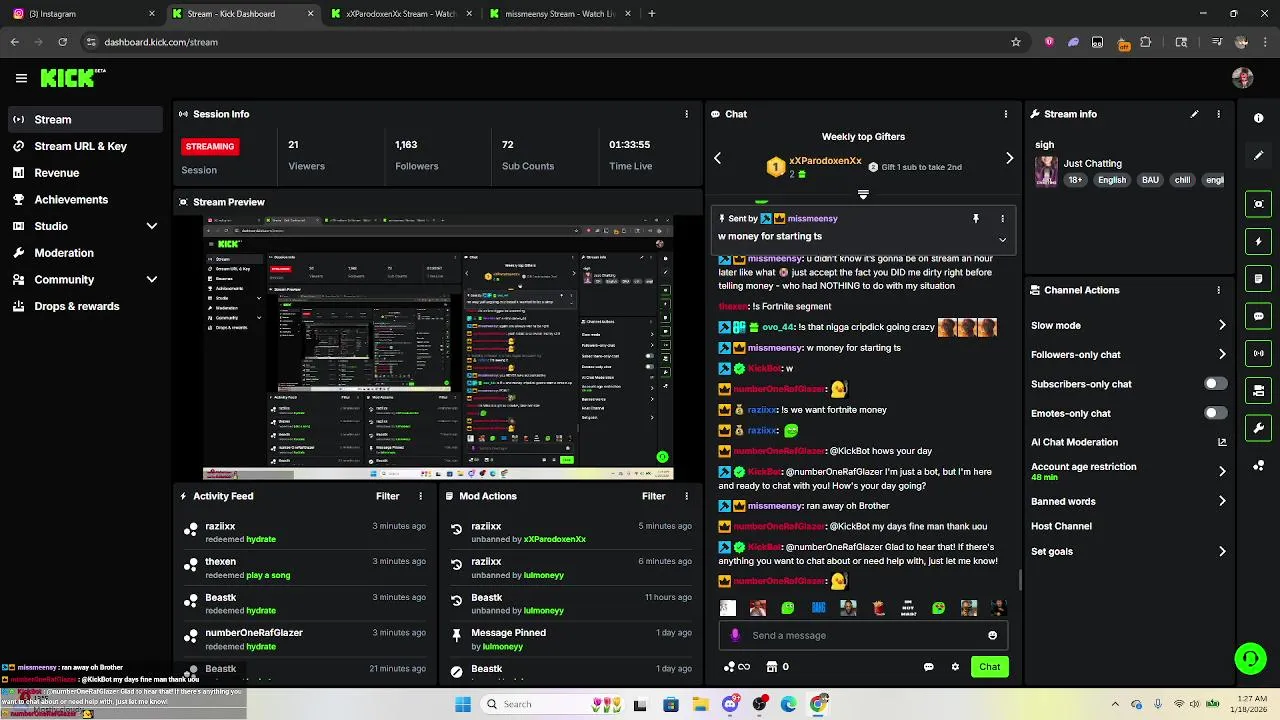
Task: Open Chat panel three-dot options
Action: tap(1005, 114)
